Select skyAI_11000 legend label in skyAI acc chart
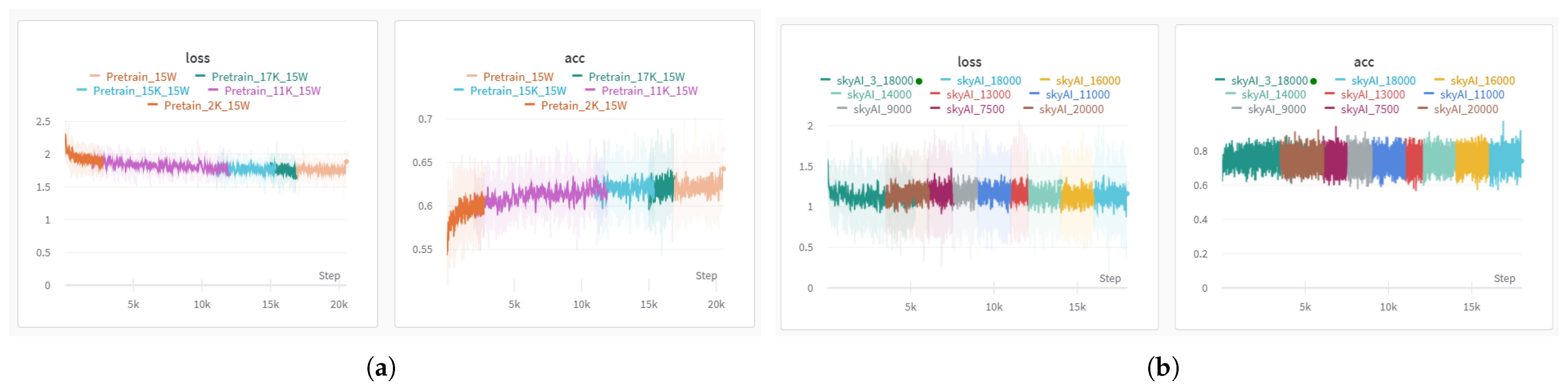1568x391 pixels. (x=1472, y=95)
